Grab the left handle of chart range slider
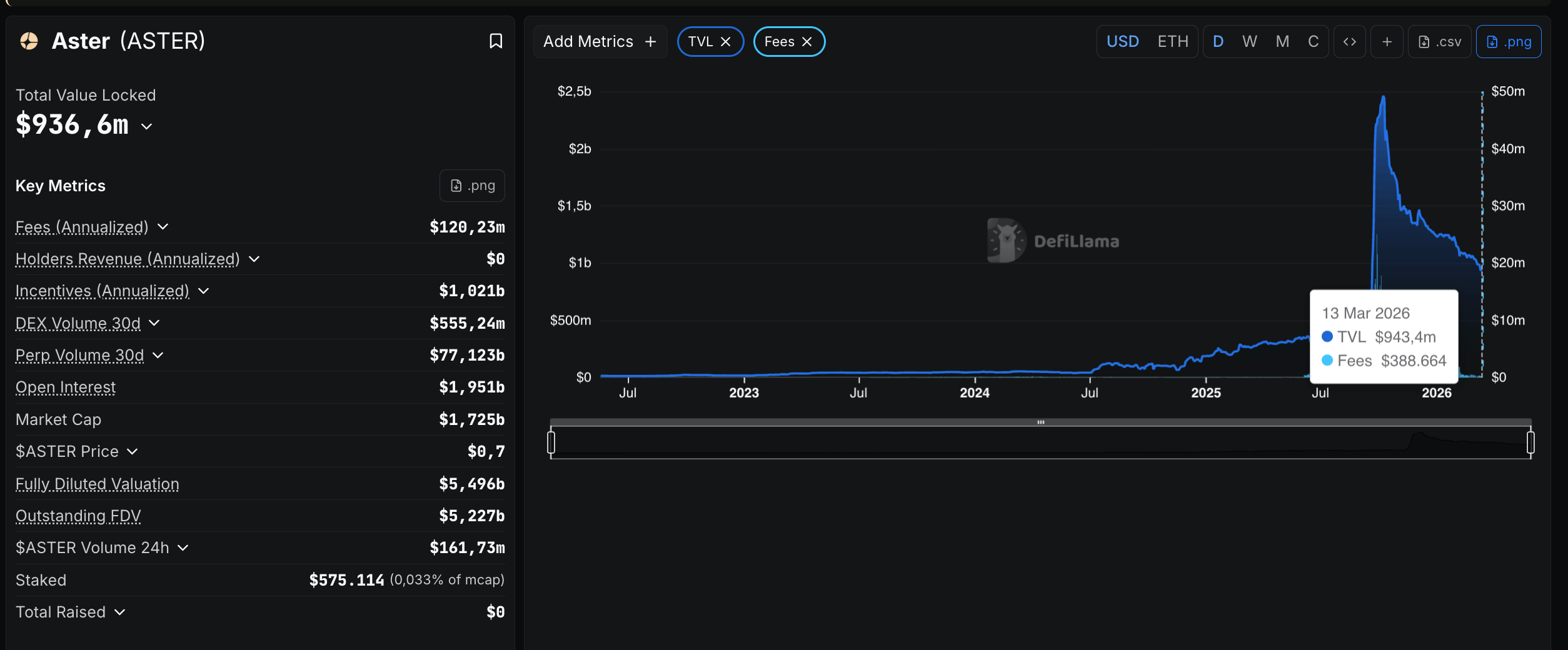Screen dimensions: 1568x650 click(551, 442)
